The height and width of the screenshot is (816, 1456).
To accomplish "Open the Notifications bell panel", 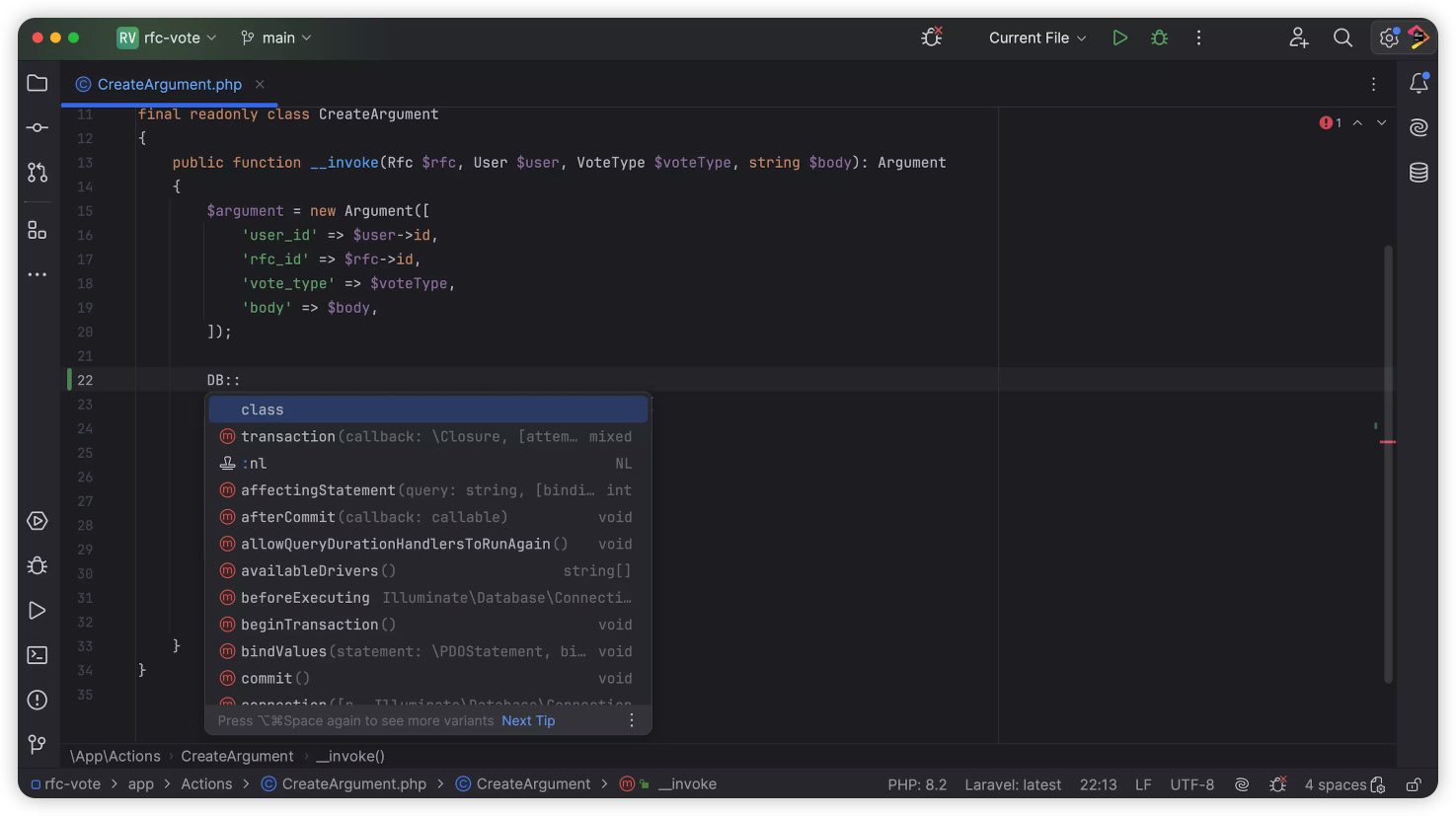I will coord(1418,84).
